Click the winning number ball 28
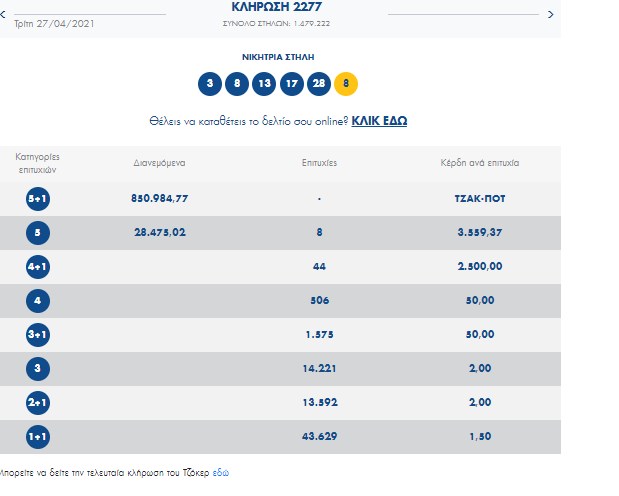The image size is (619, 496). (x=318, y=84)
